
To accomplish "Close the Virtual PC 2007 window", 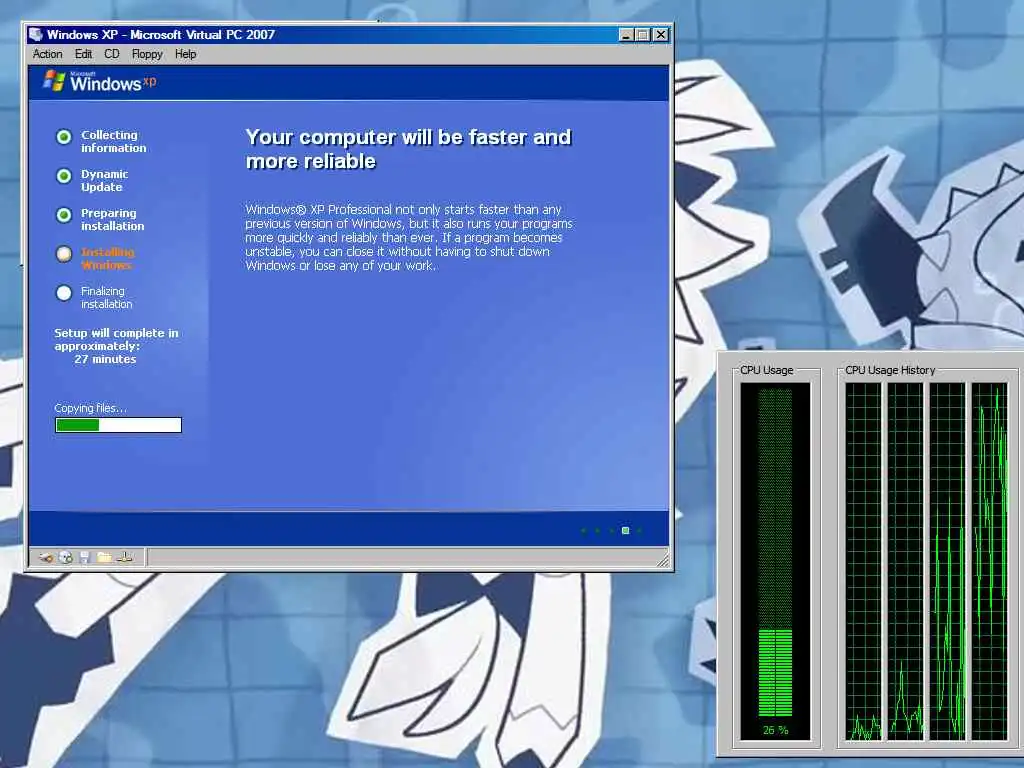I will [x=661, y=35].
